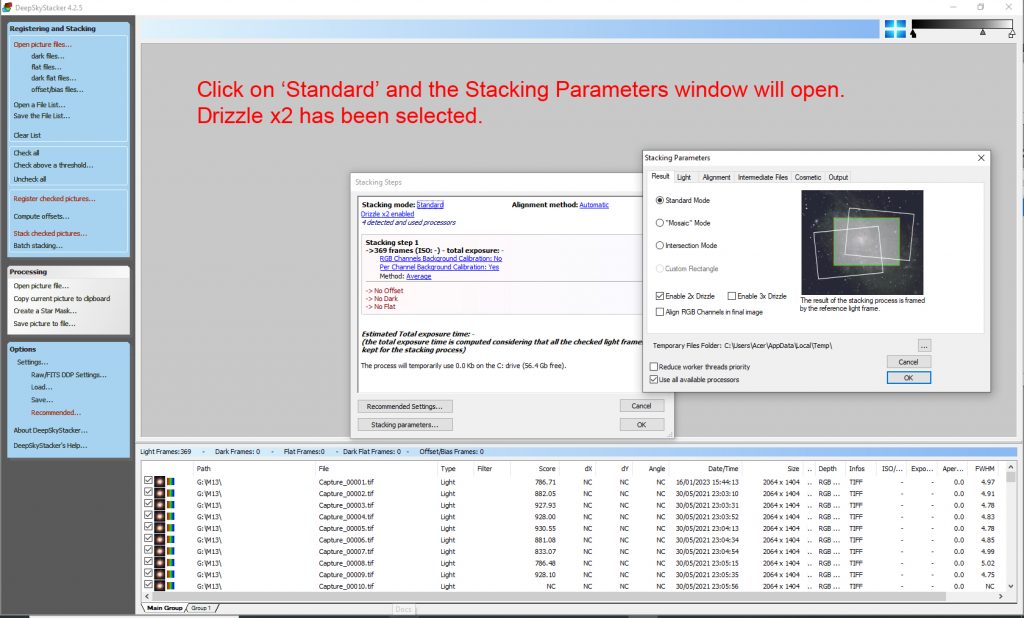
Task: Open picture files from sidebar
Action: (42, 44)
